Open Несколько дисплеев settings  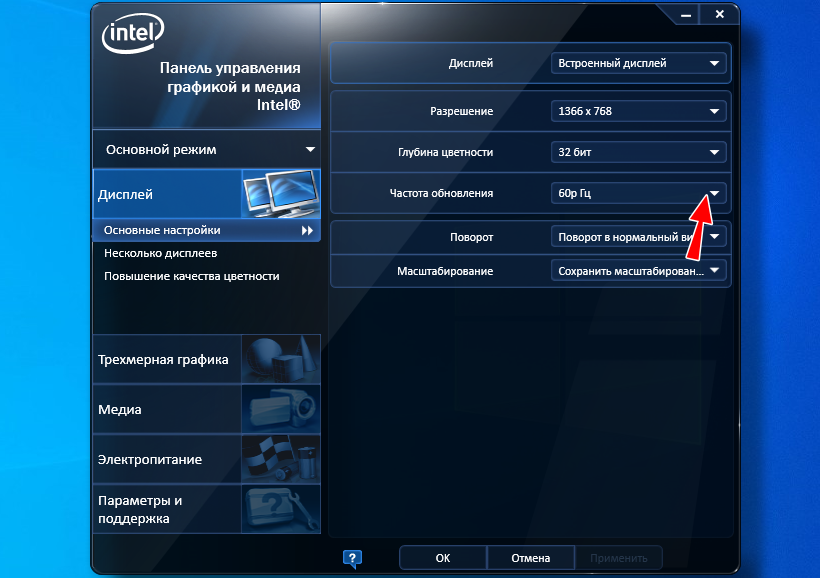pos(161,253)
